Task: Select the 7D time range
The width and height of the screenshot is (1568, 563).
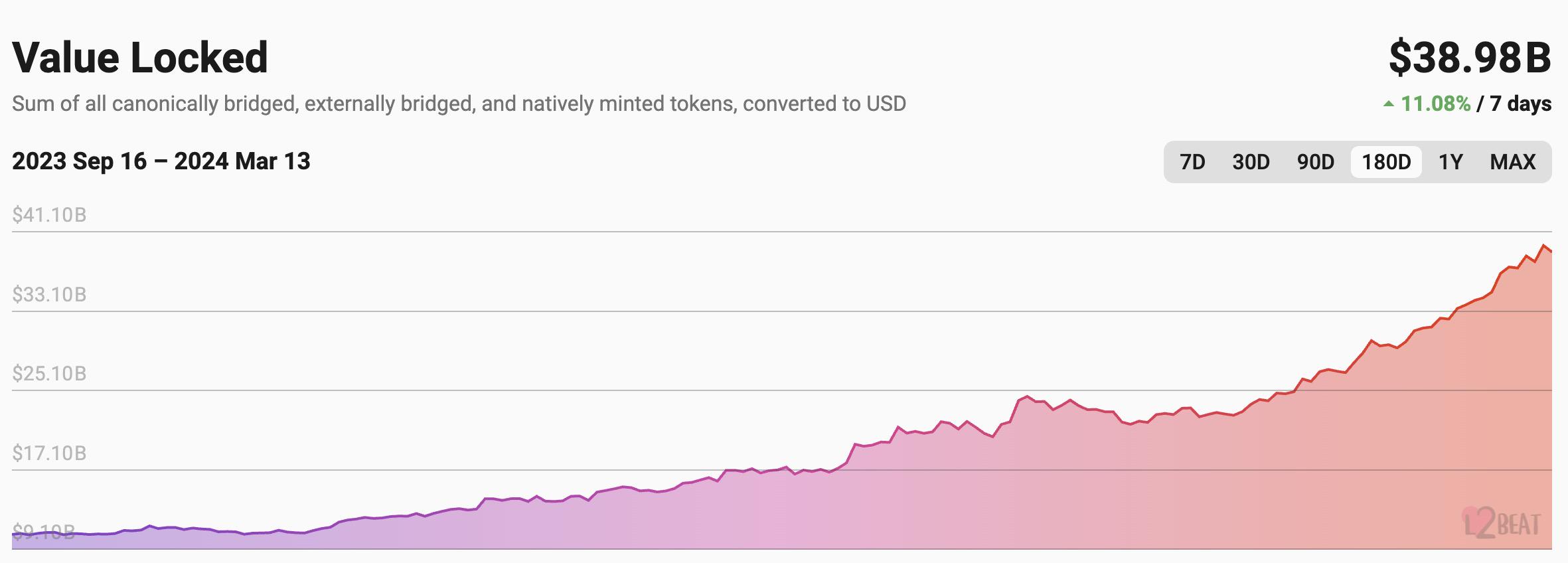Action: point(1192,162)
